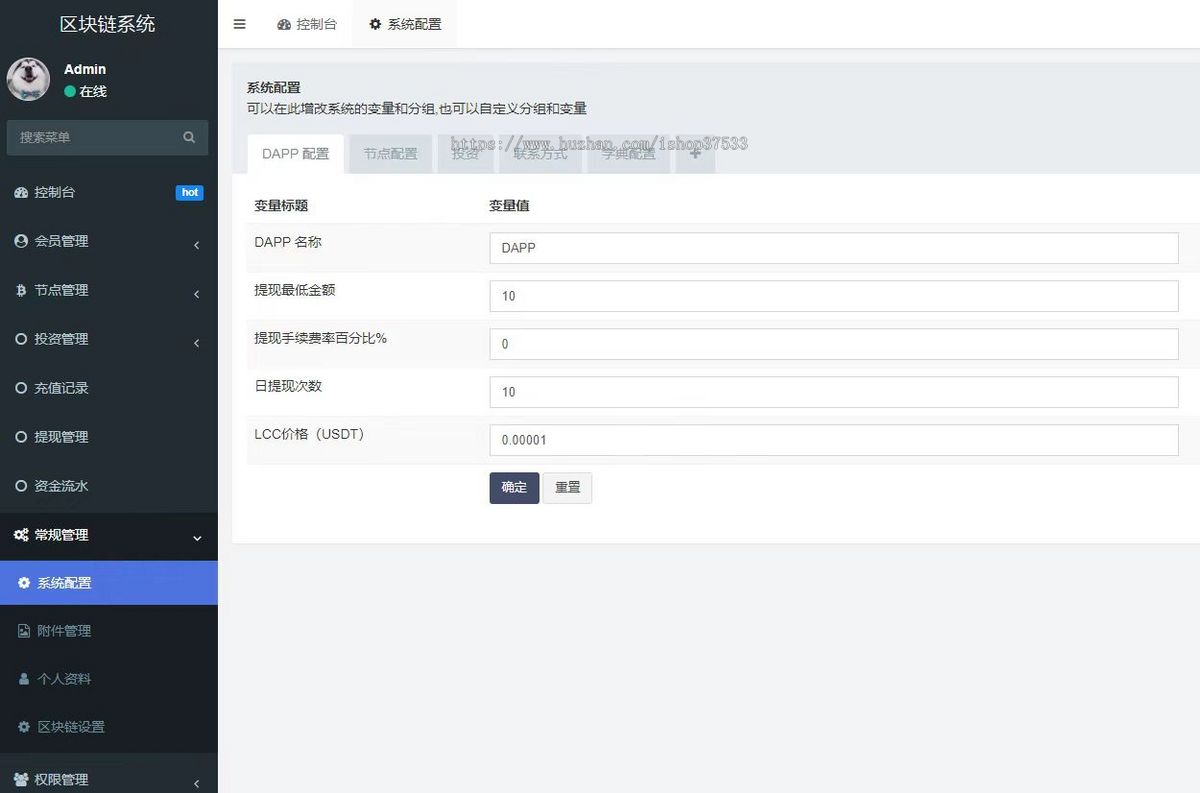Click the gear icon beside 系统配置 in sidebar
1200x793 pixels.
pyautogui.click(x=24, y=583)
